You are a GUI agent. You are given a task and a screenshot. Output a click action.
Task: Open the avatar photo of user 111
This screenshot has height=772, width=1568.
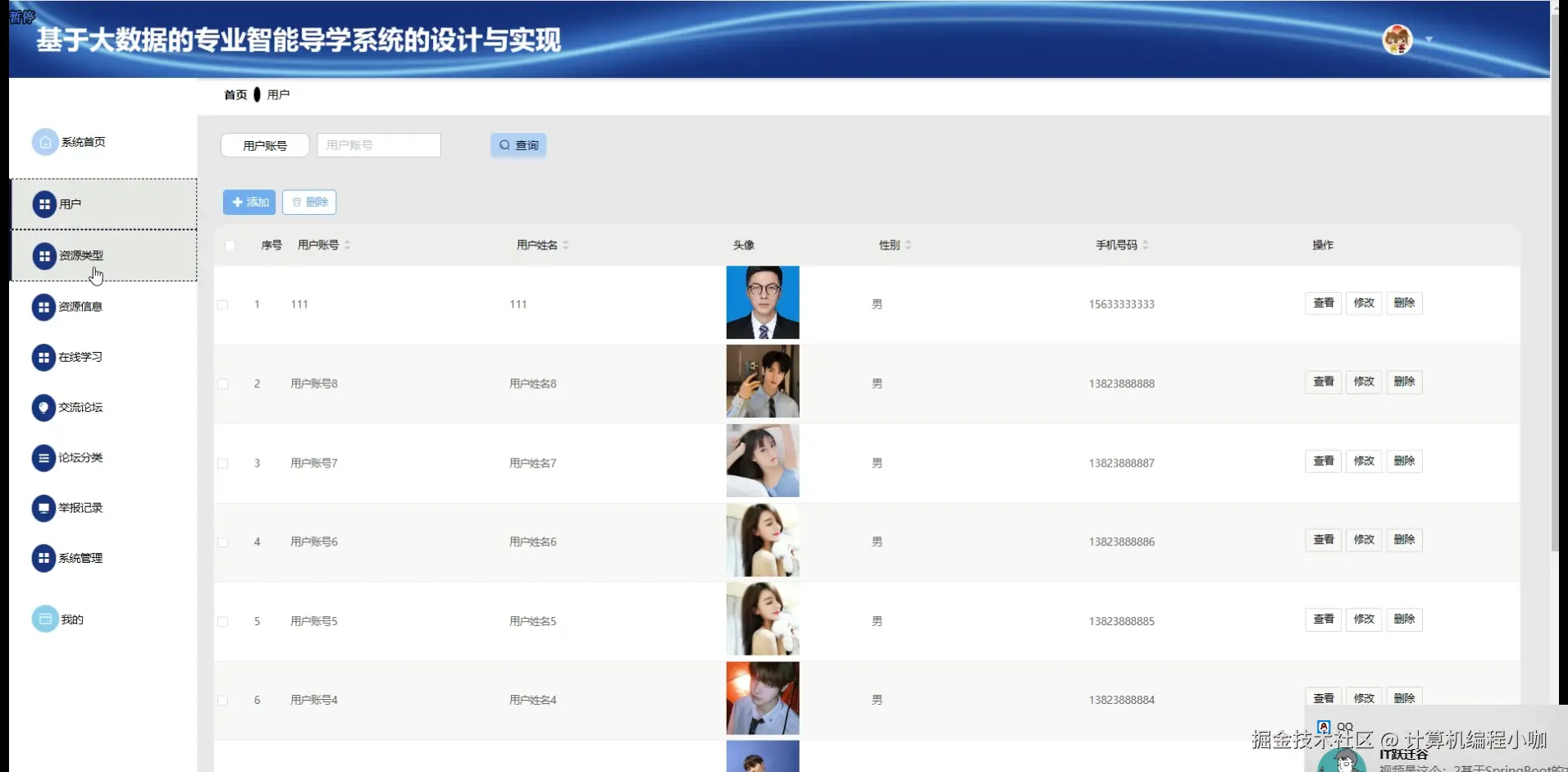[x=763, y=303]
